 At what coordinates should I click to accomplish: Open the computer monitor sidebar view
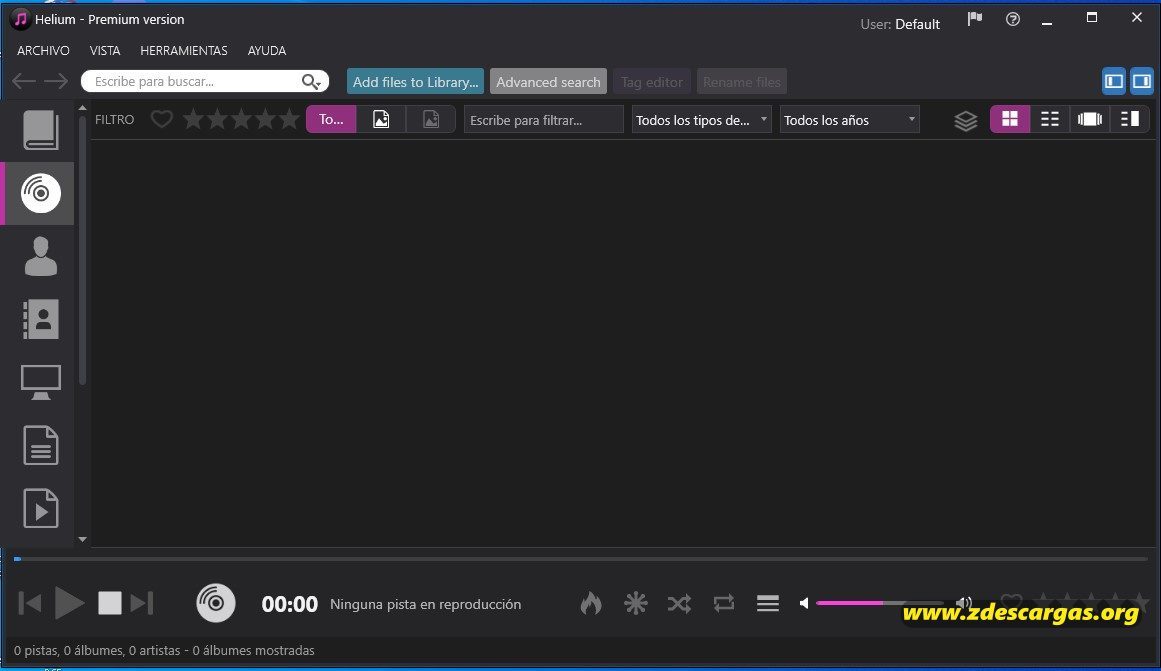40,382
